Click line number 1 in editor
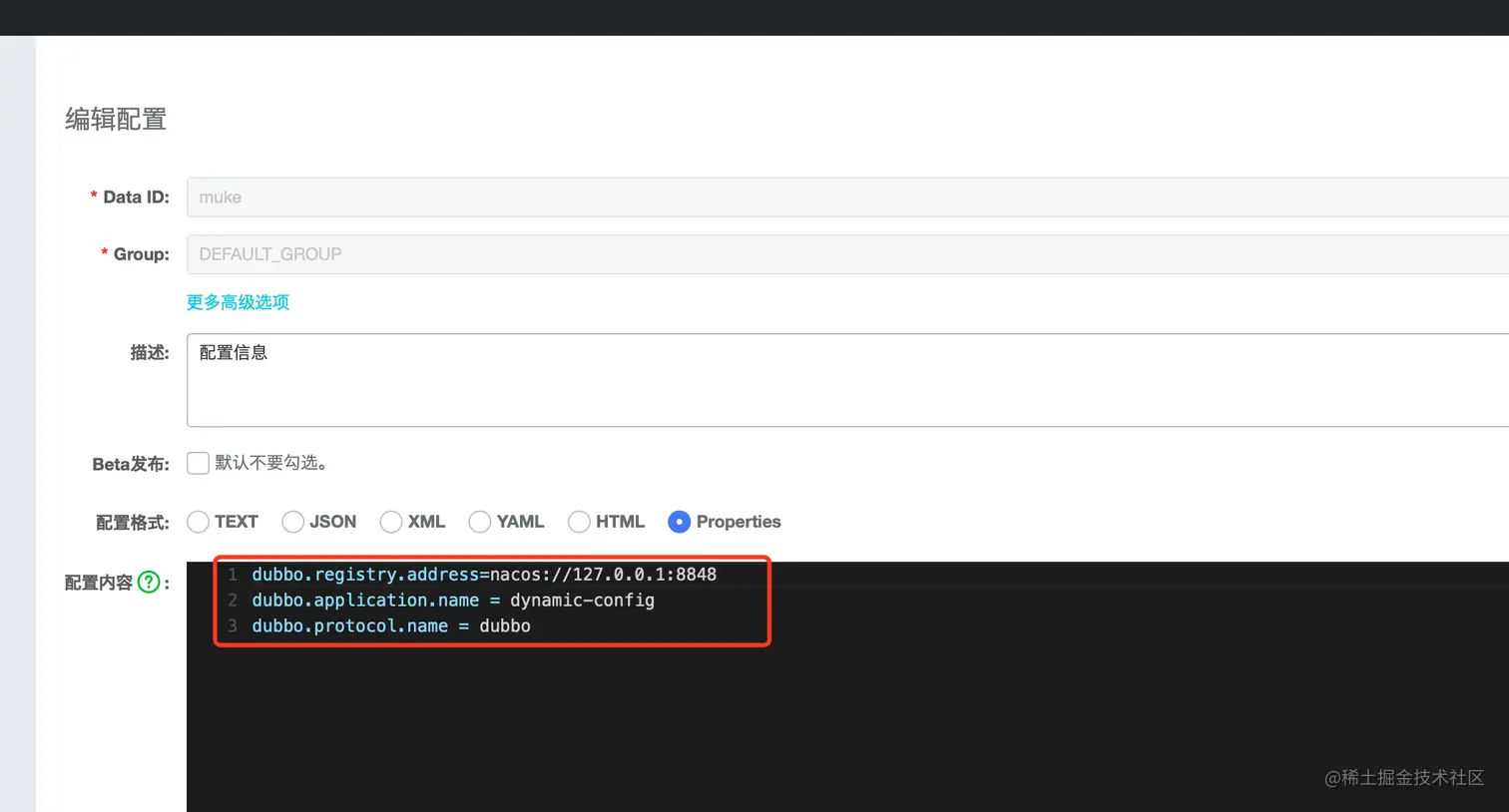Viewport: 1509px width, 812px height. (x=233, y=575)
